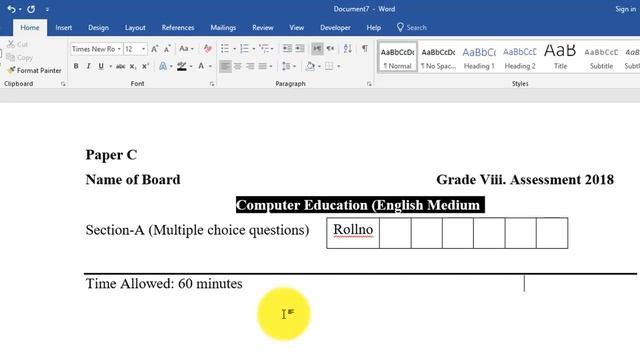Open the Review tab
Image resolution: width=640 pixels, height=360 pixels.
pyautogui.click(x=263, y=28)
